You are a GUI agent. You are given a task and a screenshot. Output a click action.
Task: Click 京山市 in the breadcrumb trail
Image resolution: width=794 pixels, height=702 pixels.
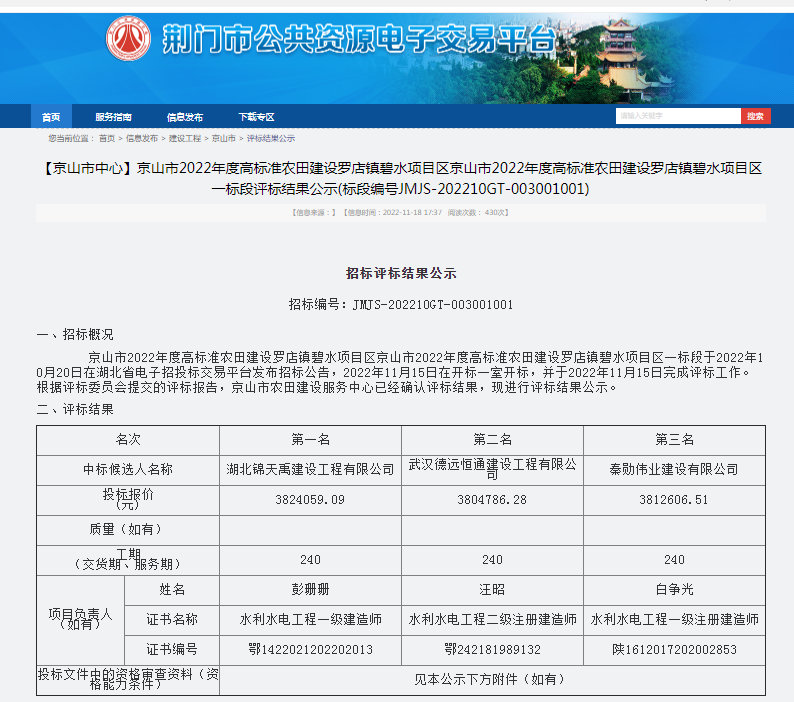click(224, 138)
